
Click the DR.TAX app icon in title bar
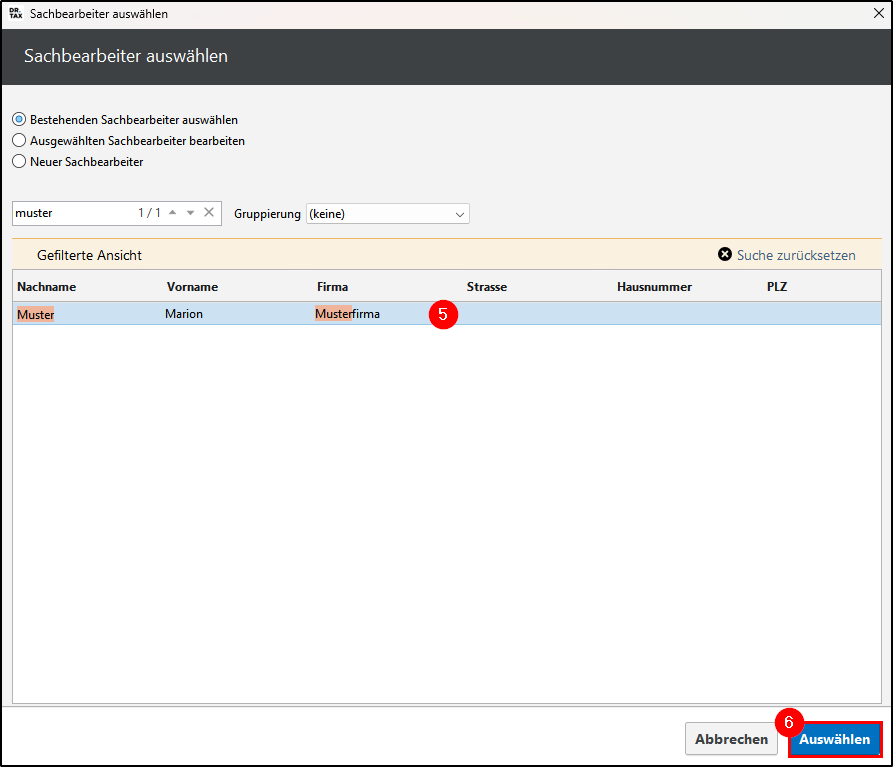(x=15, y=14)
